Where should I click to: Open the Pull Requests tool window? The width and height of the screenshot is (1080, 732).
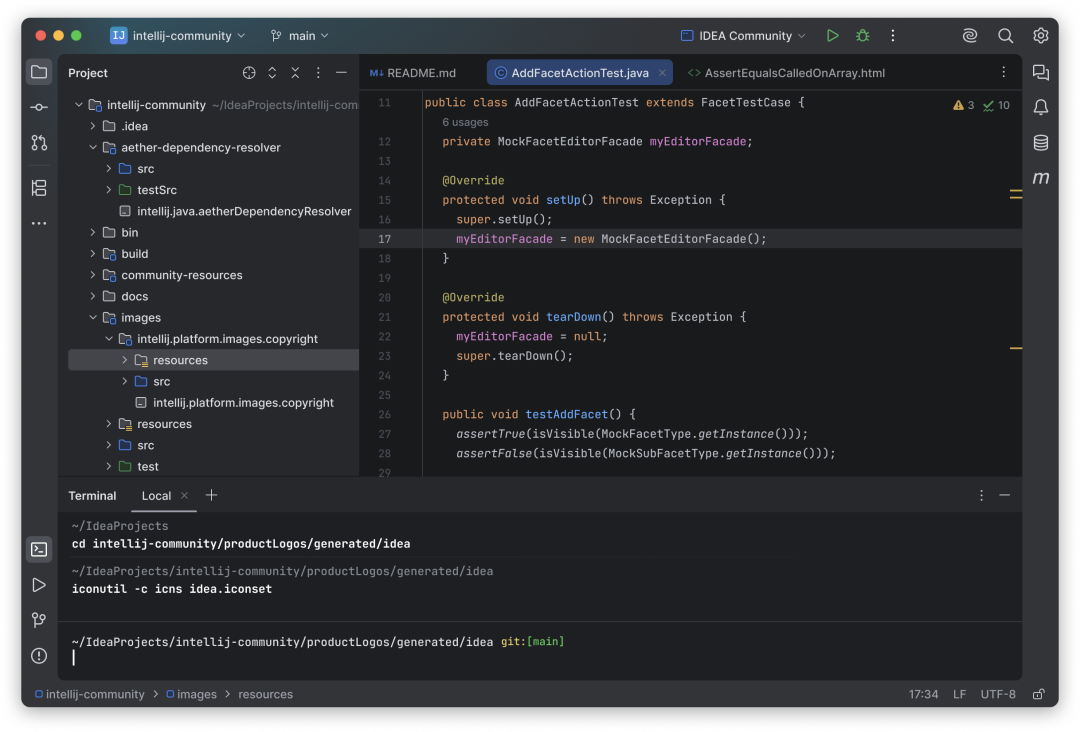pyautogui.click(x=38, y=143)
